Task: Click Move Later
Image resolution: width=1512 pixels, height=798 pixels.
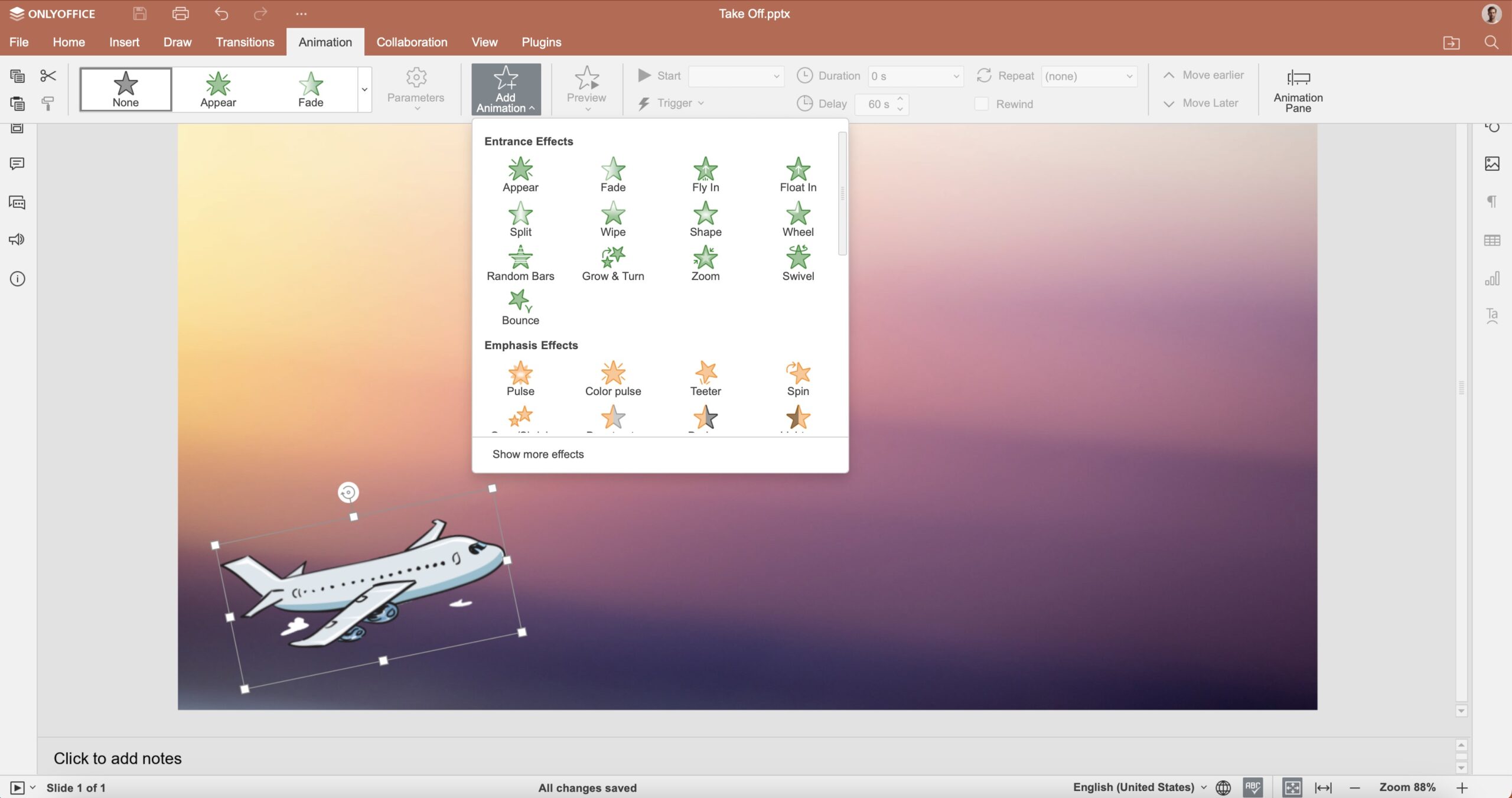Action: 1201,103
